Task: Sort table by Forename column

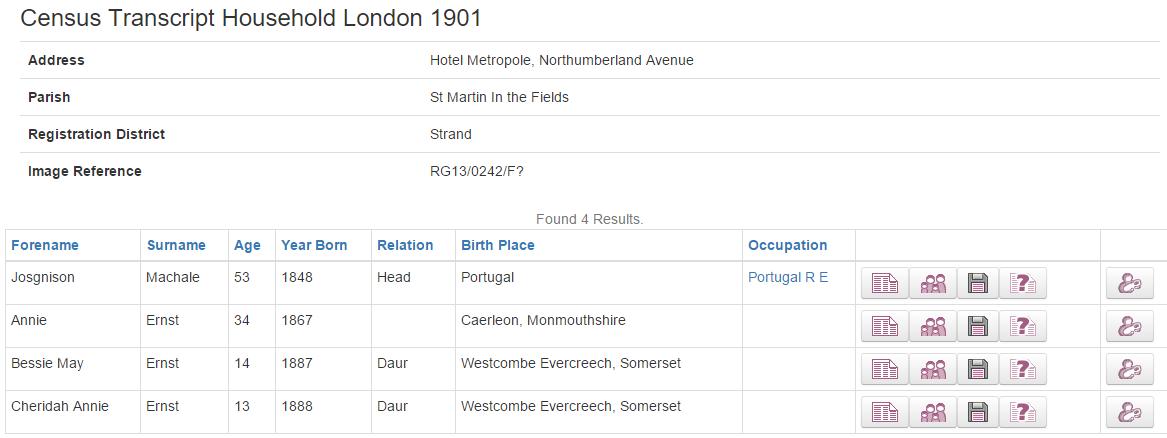Action: point(45,245)
